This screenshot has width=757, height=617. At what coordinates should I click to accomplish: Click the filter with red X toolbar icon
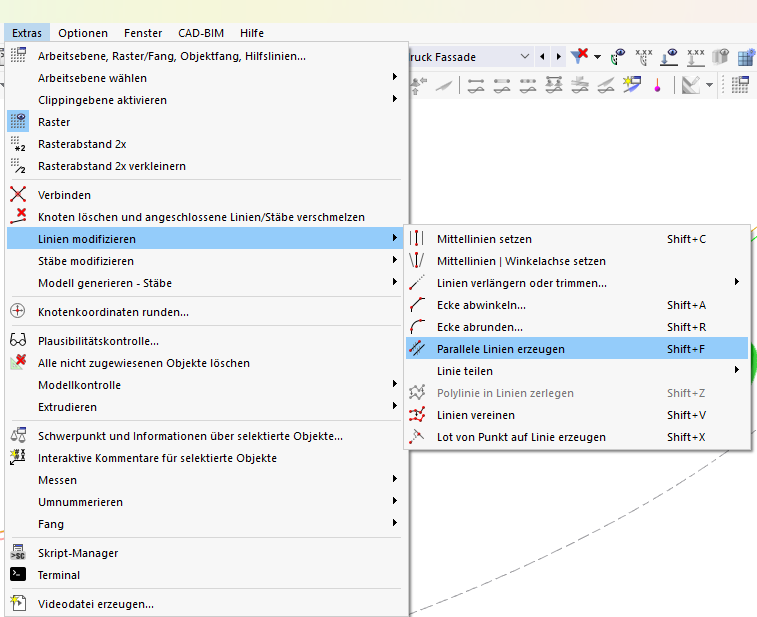pyautogui.click(x=579, y=56)
